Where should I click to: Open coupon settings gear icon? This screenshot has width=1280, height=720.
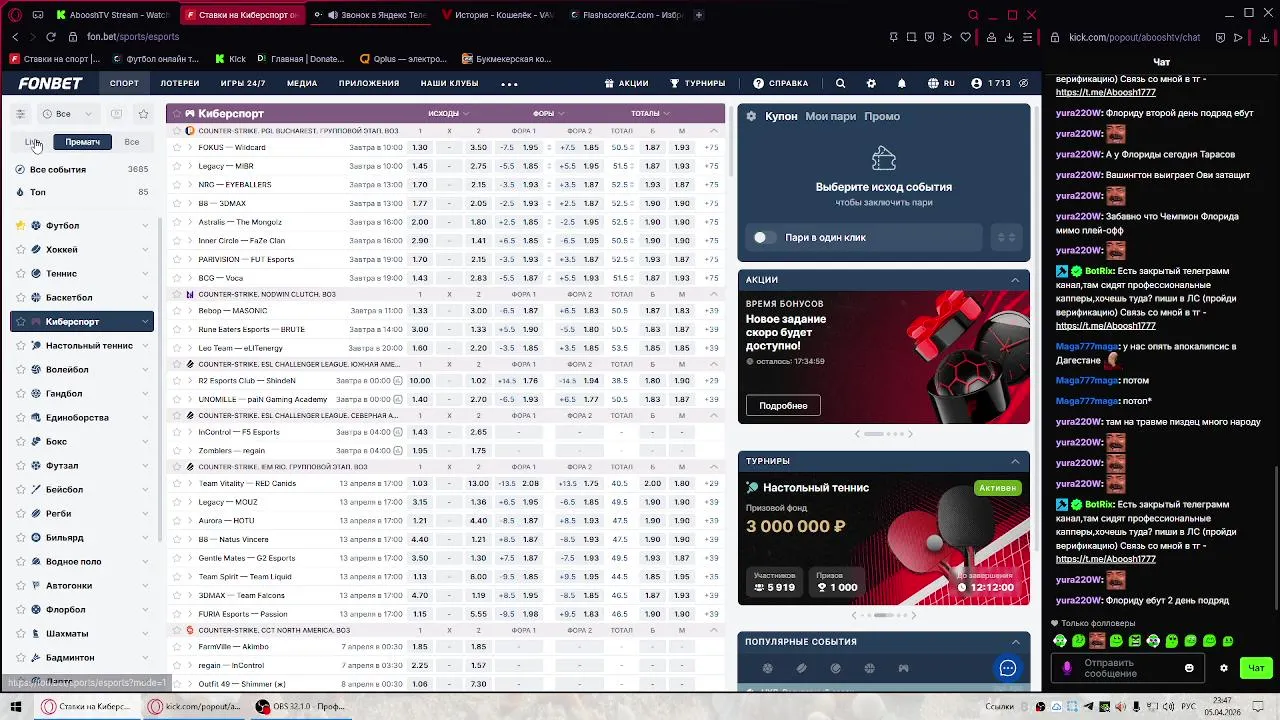(752, 116)
